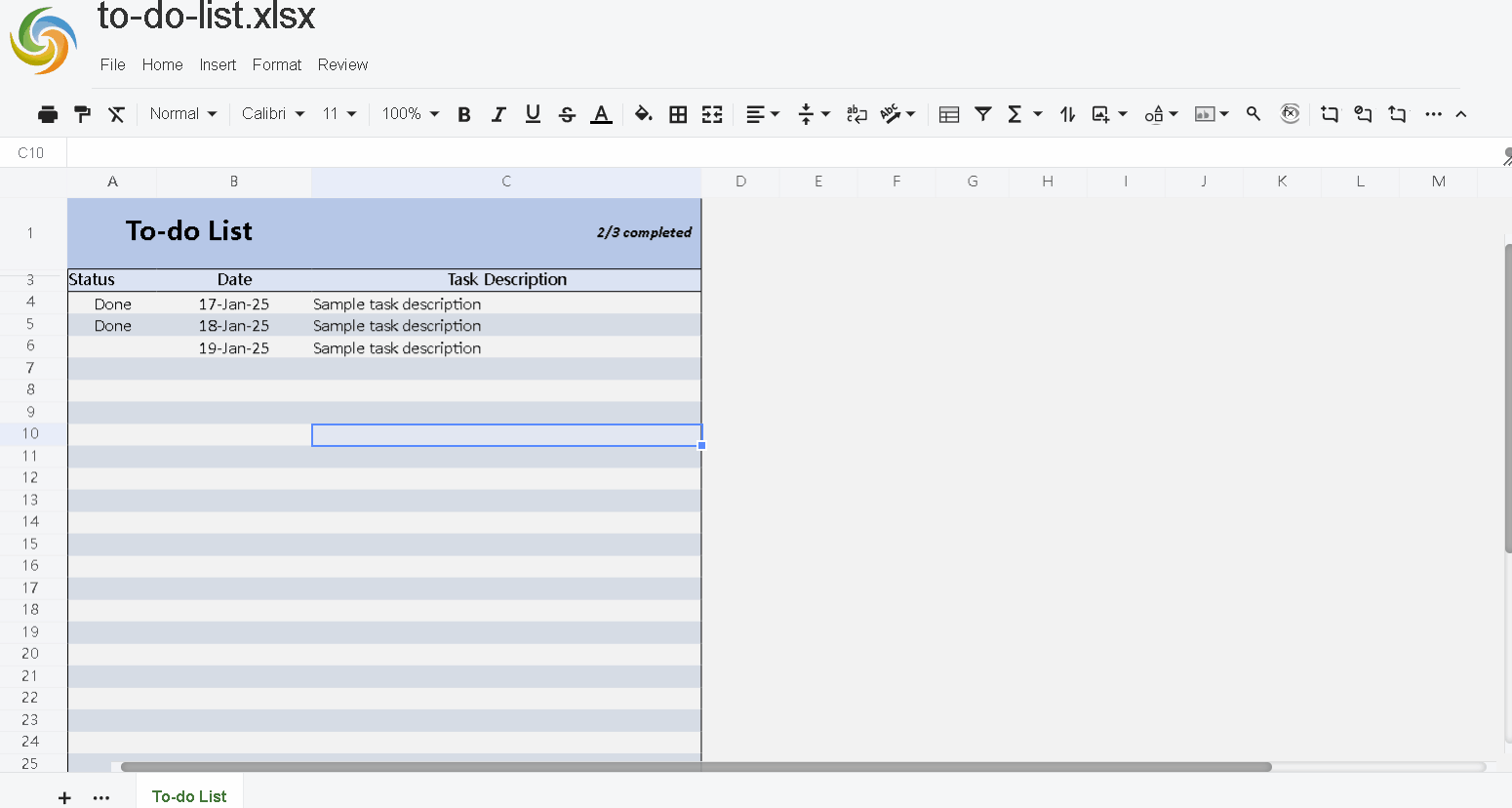Toggle italic formatting
Screen dimensions: 1512x808
[498, 114]
